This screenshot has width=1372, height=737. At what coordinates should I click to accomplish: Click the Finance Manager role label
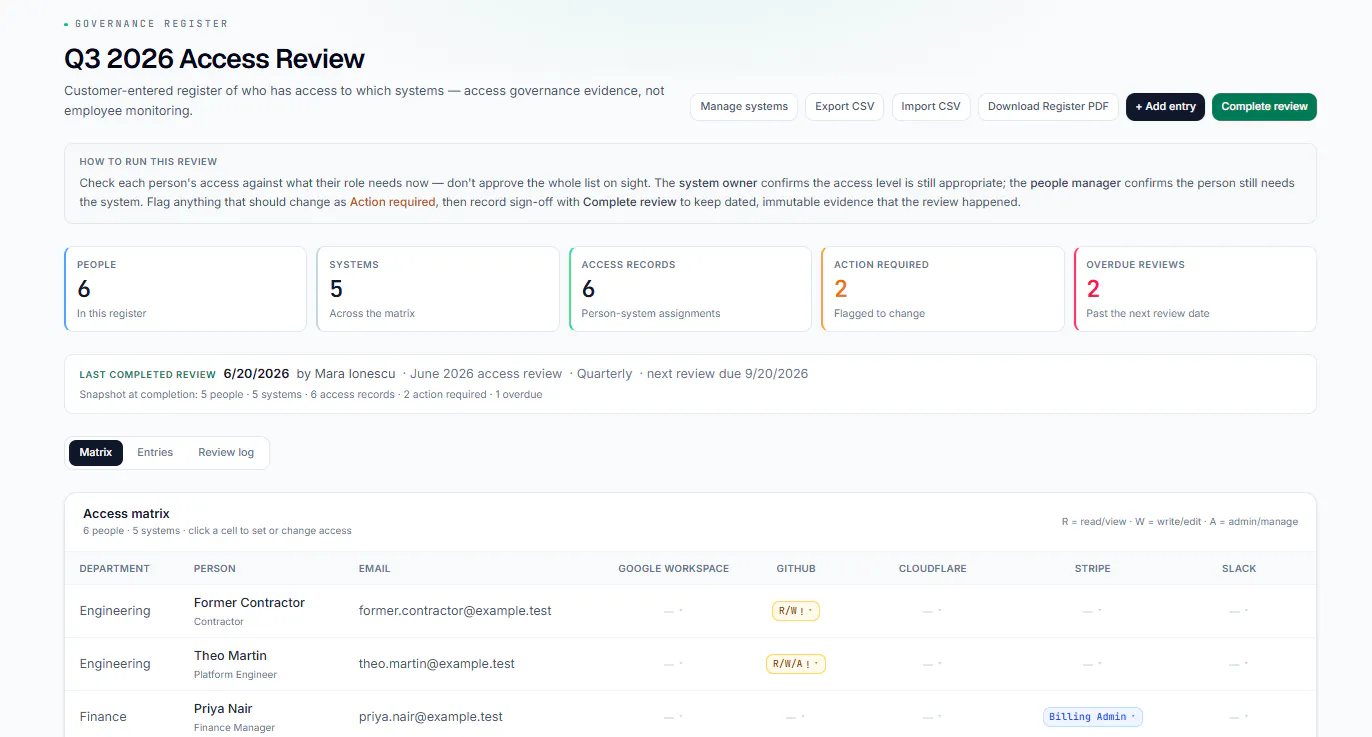234,728
